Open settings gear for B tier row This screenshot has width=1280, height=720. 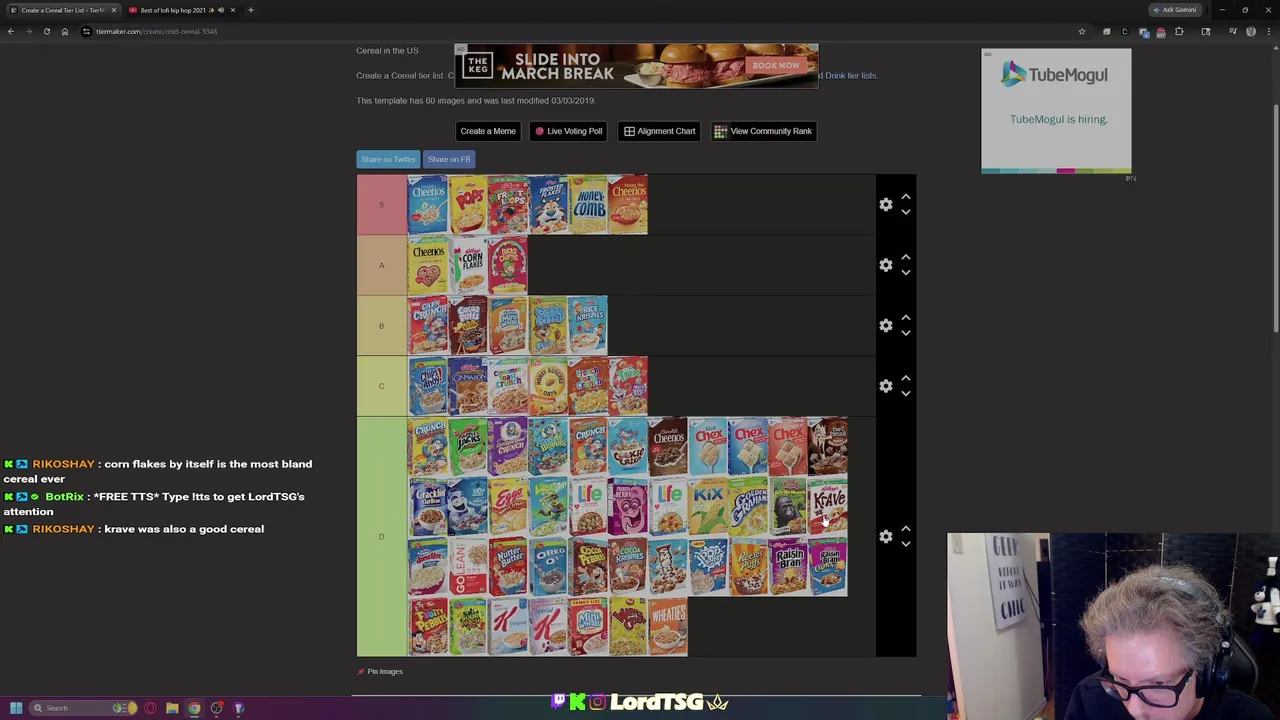886,326
